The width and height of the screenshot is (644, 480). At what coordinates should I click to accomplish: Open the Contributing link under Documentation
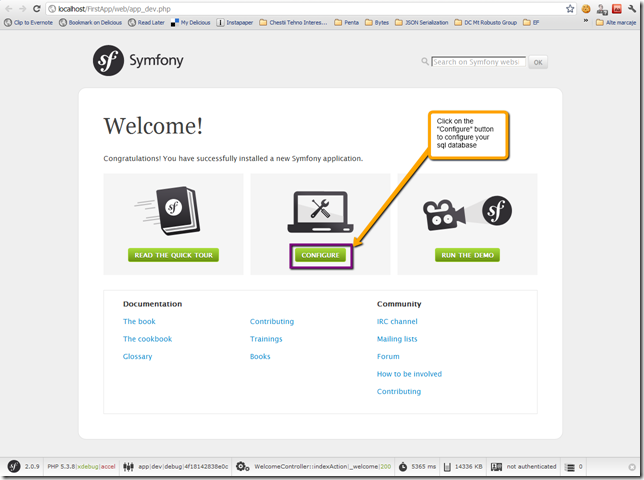tap(272, 322)
